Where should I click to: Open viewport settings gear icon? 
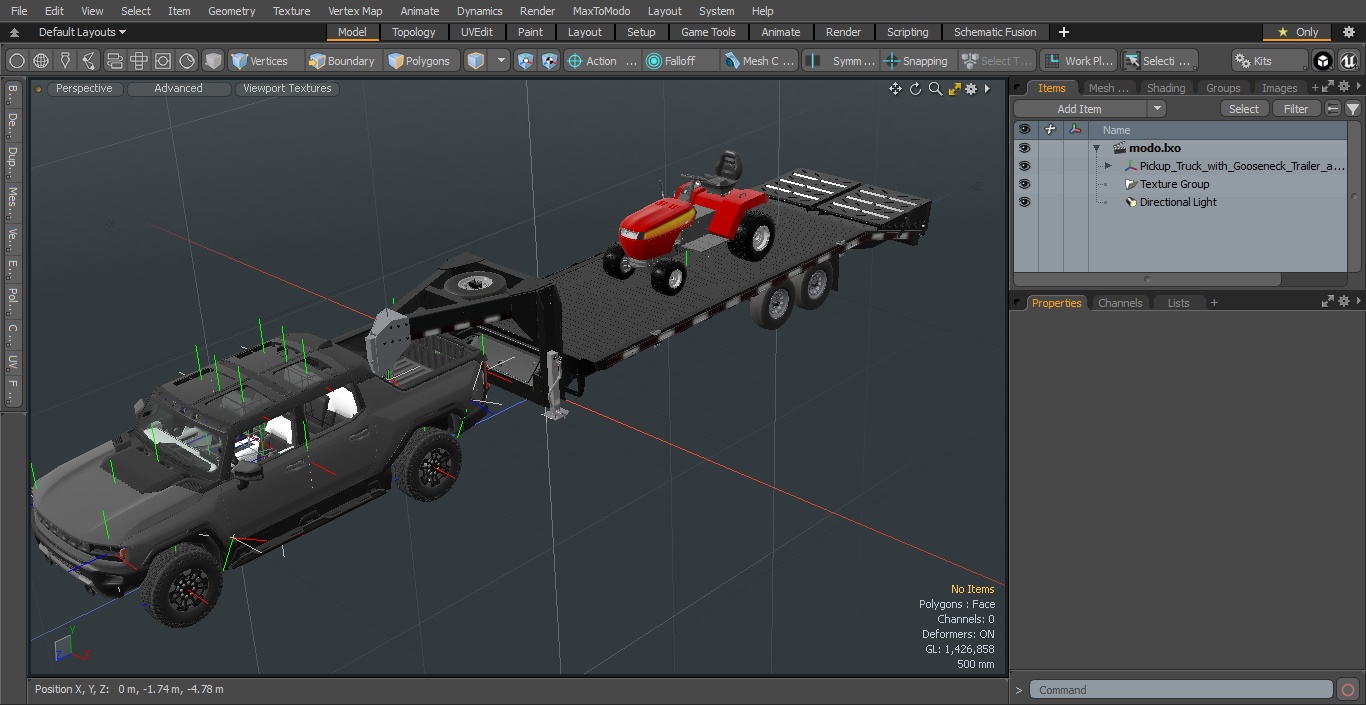[971, 89]
